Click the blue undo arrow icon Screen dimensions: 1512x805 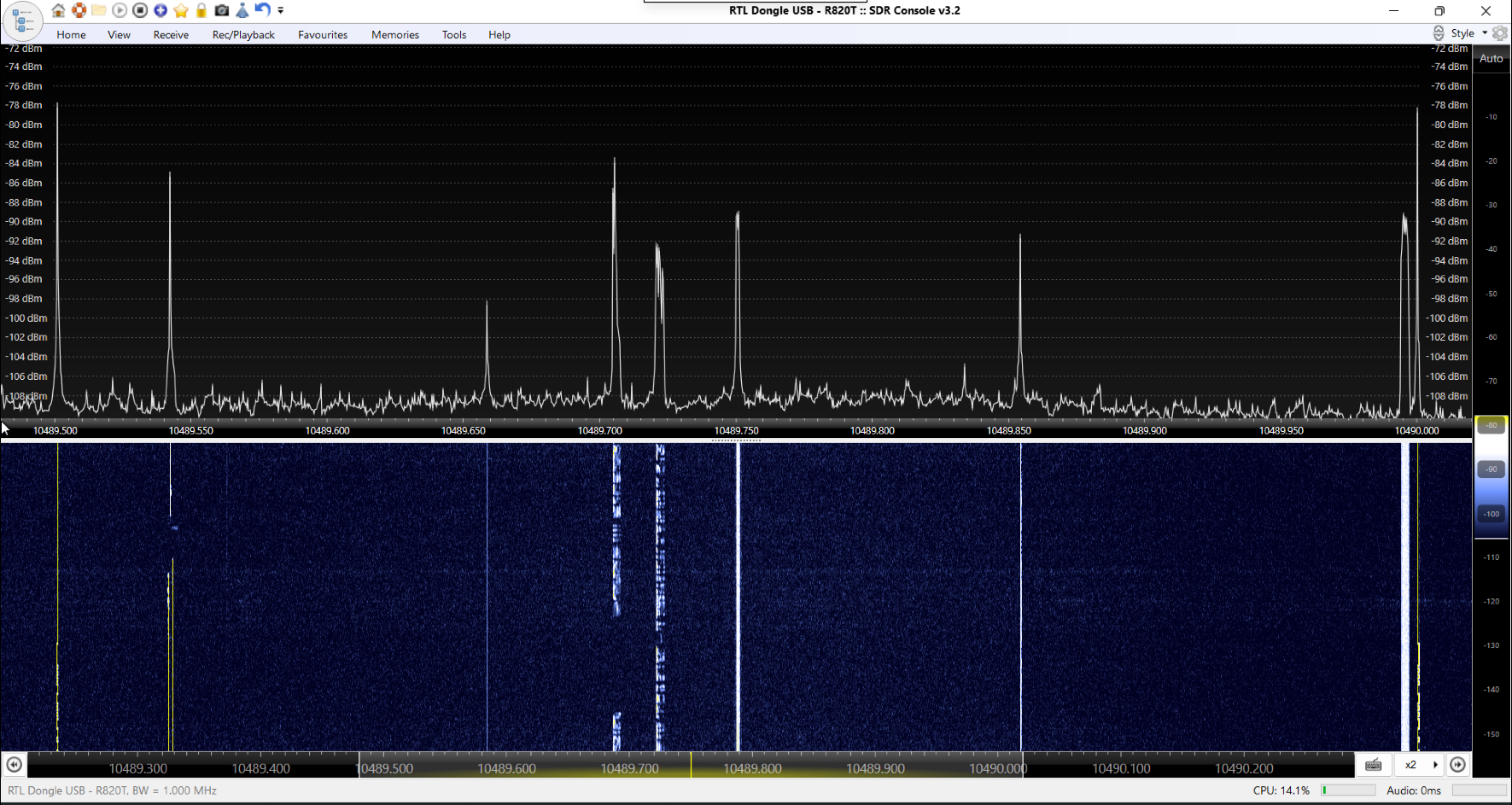click(263, 10)
